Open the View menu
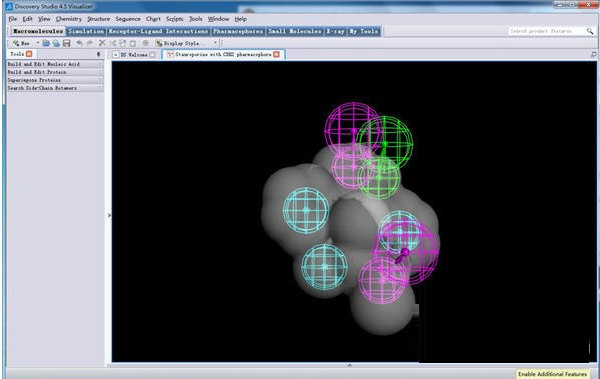The height and width of the screenshot is (379, 600). (44, 19)
